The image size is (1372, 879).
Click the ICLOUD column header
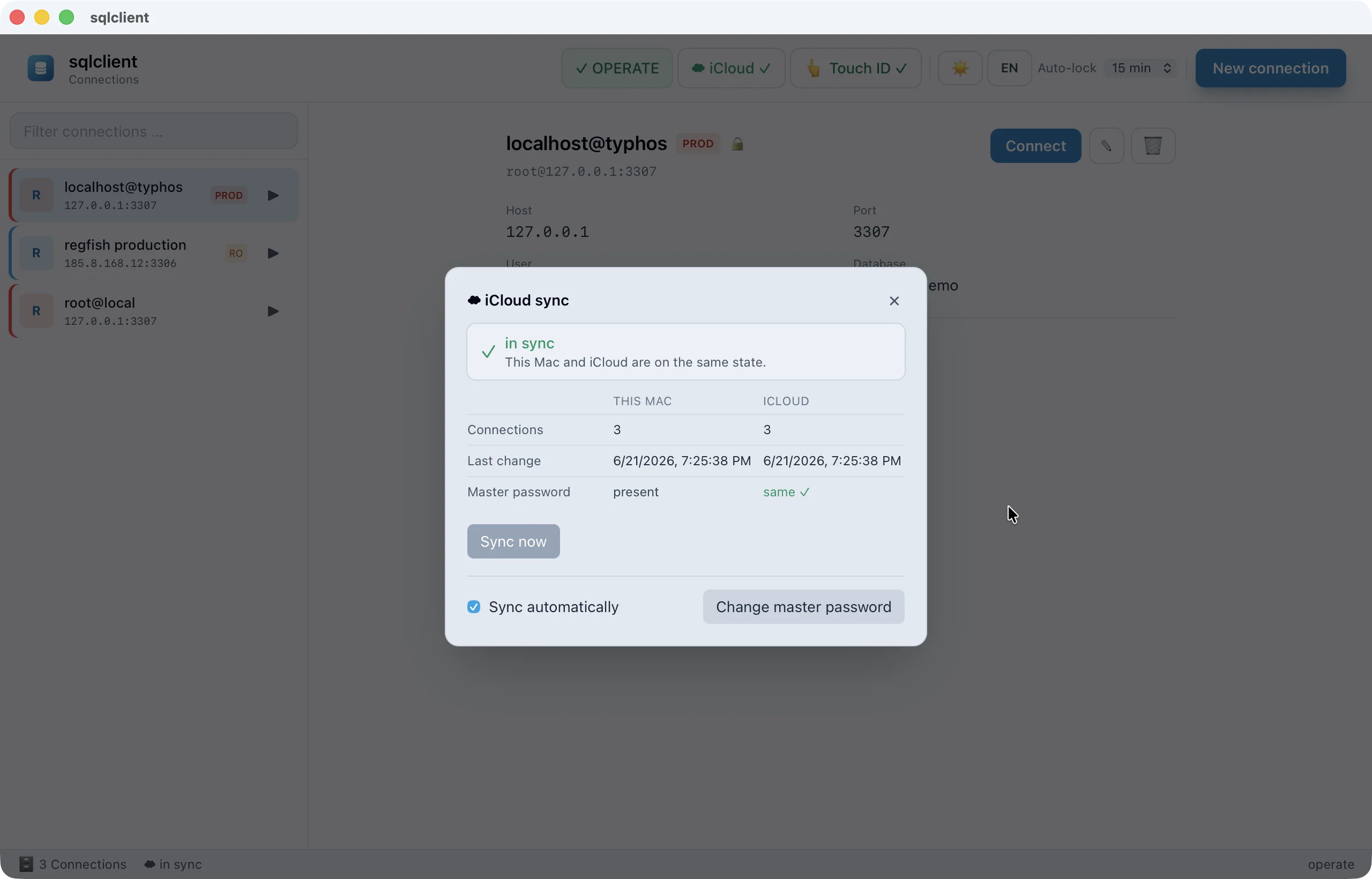[x=786, y=401]
